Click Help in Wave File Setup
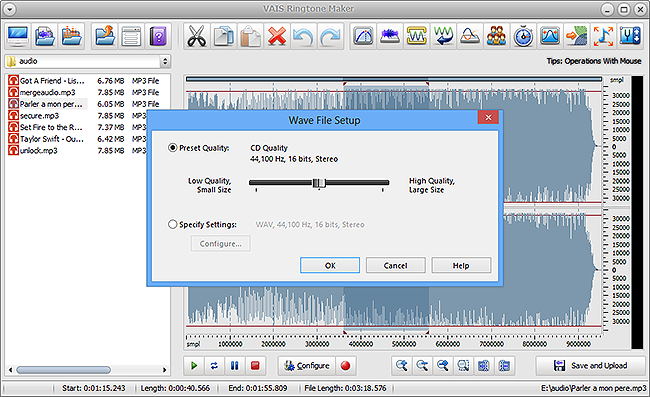The image size is (650, 397). [x=461, y=265]
